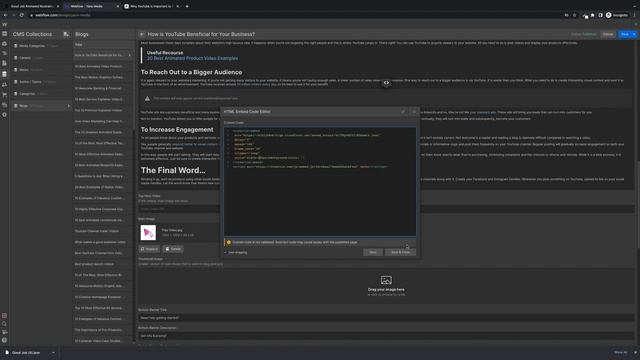Open the help icon at sidebar bottom
The image size is (640, 360).
[4, 340]
